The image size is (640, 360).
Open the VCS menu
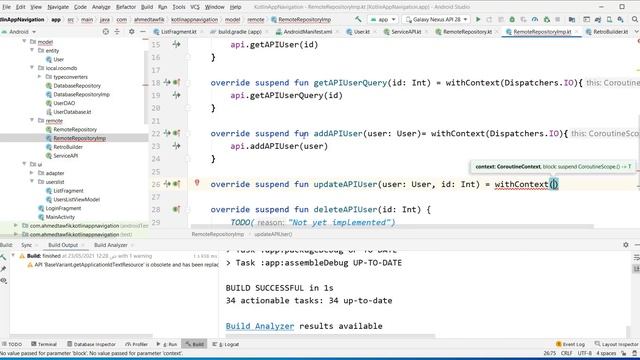point(195,7)
